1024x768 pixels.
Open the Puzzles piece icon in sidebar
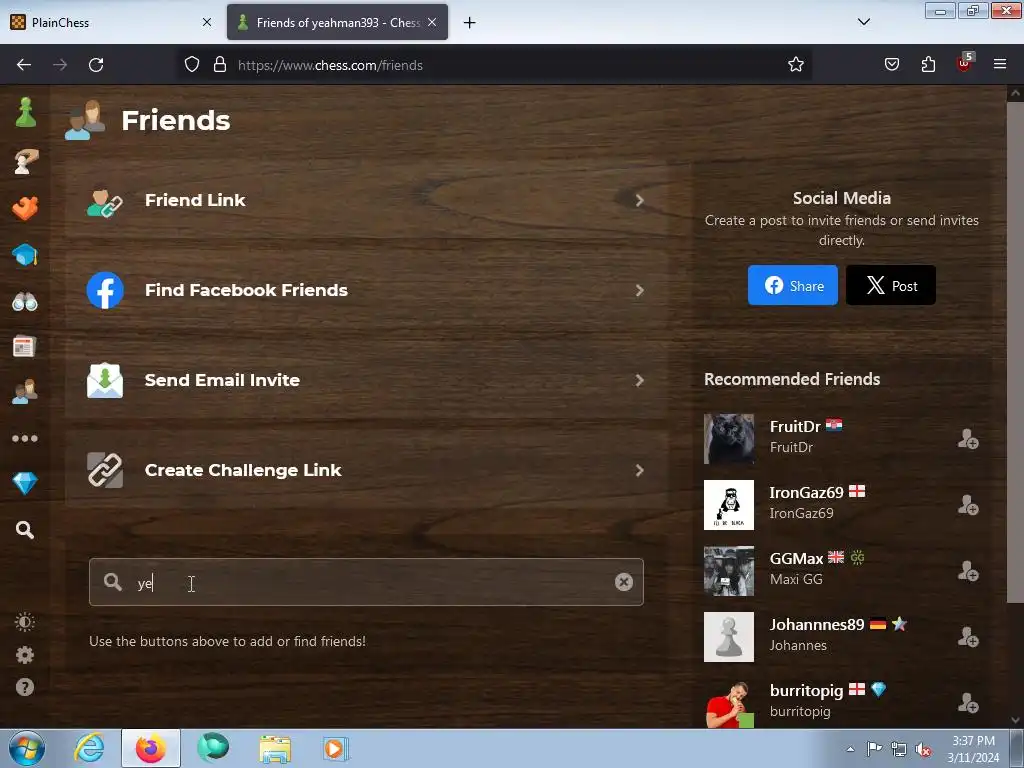25,208
